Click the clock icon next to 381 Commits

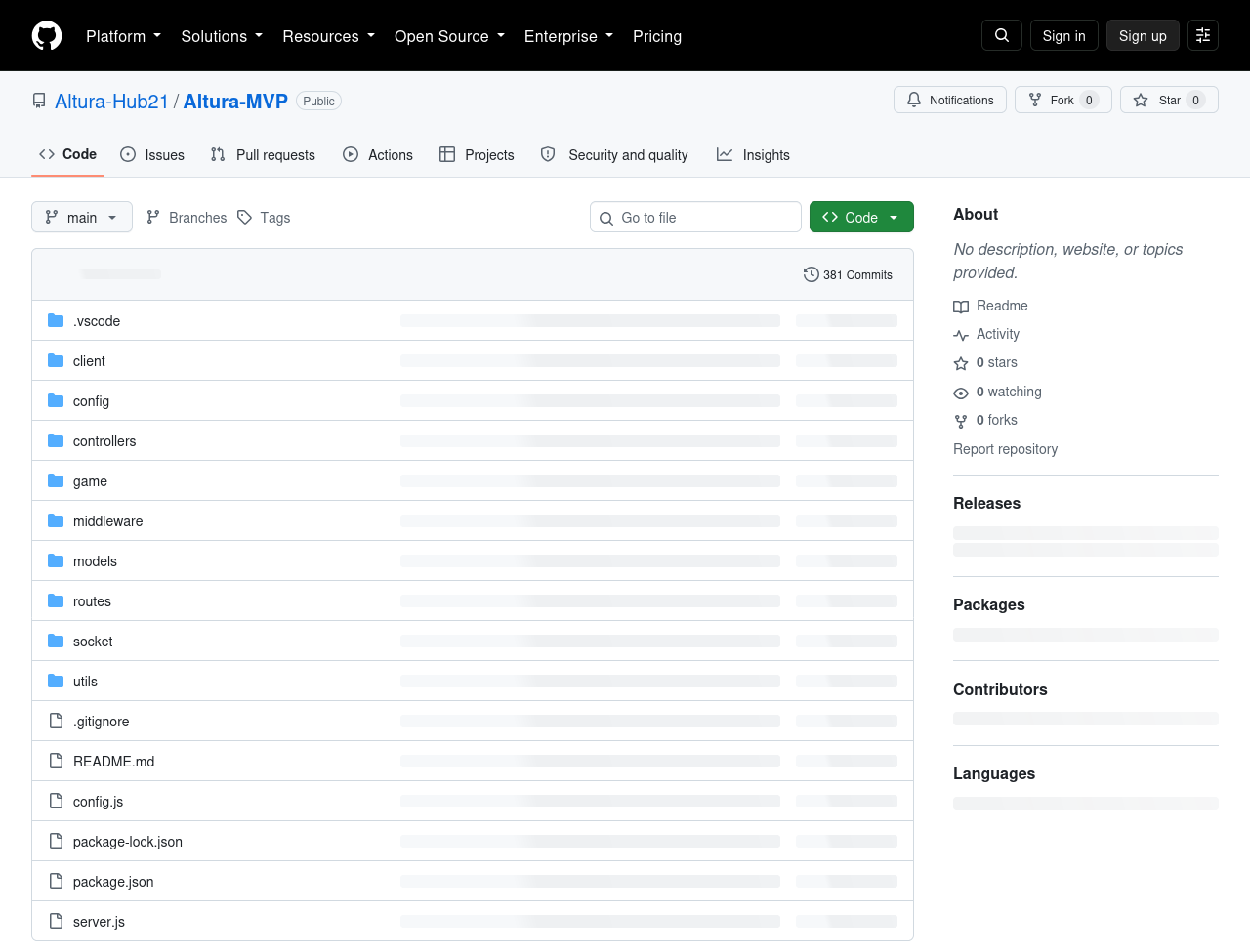811,274
